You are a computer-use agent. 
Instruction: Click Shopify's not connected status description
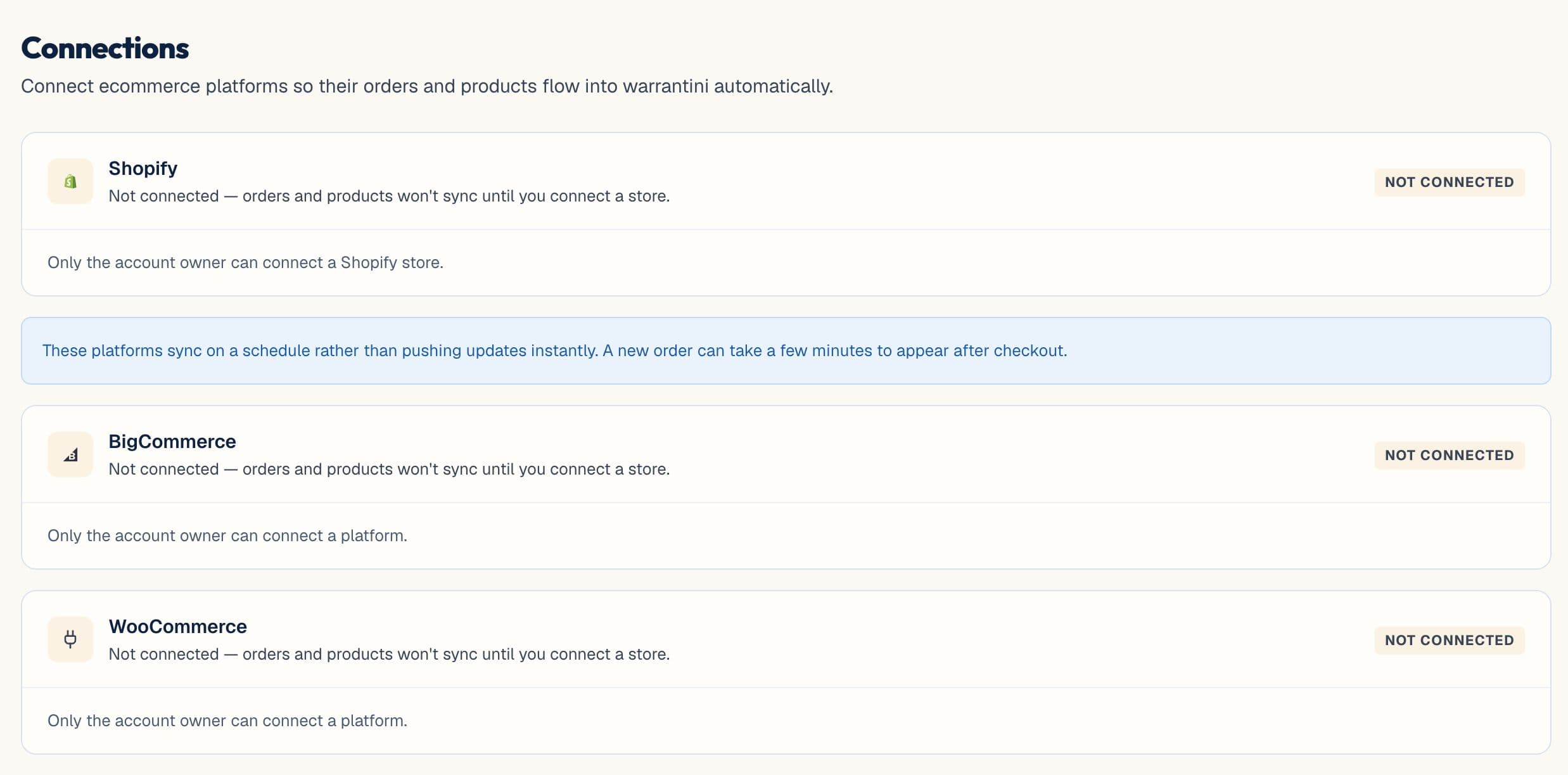click(389, 196)
